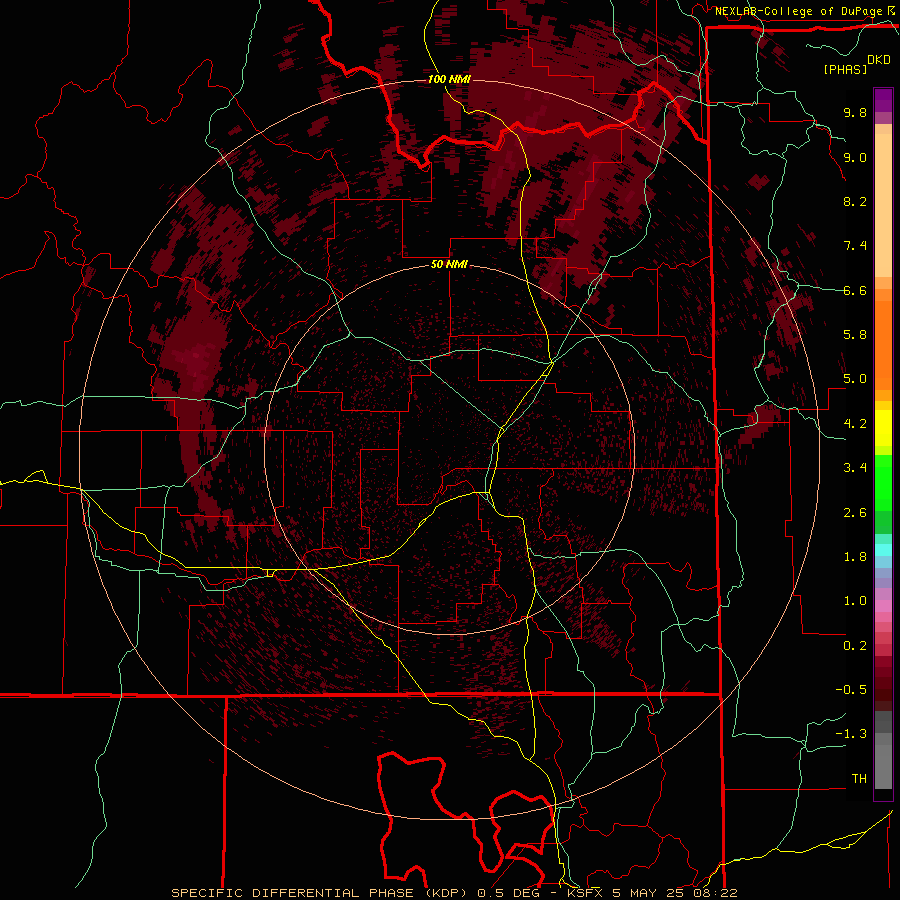This screenshot has width=900, height=900.
Task: Click the 8.2 scale value
Action: [x=855, y=201]
